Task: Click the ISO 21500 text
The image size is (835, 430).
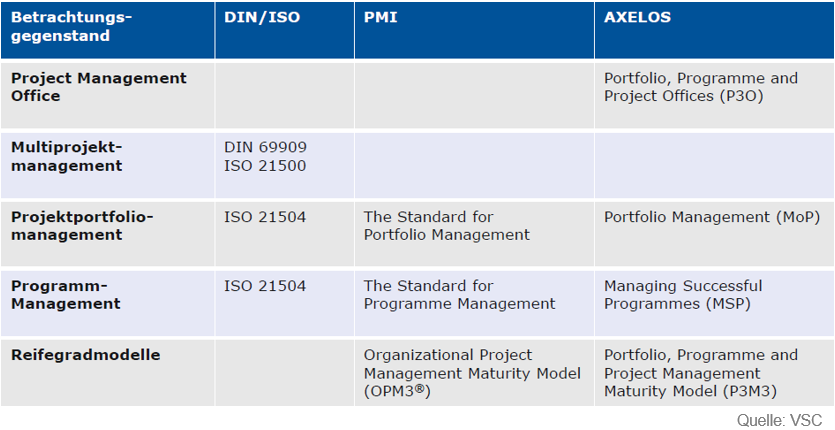Action: 265,166
